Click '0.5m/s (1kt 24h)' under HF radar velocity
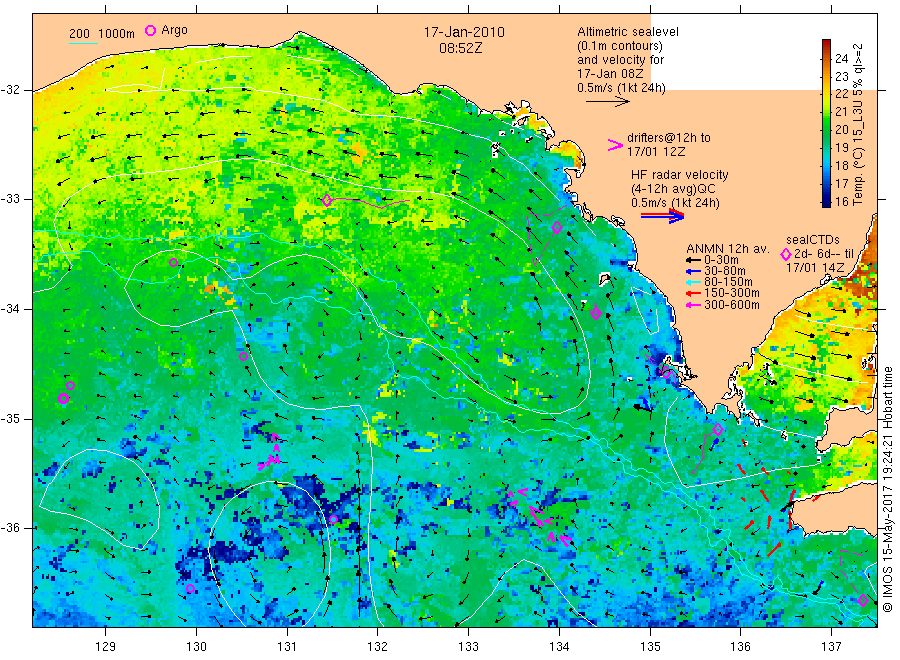 click(676, 203)
